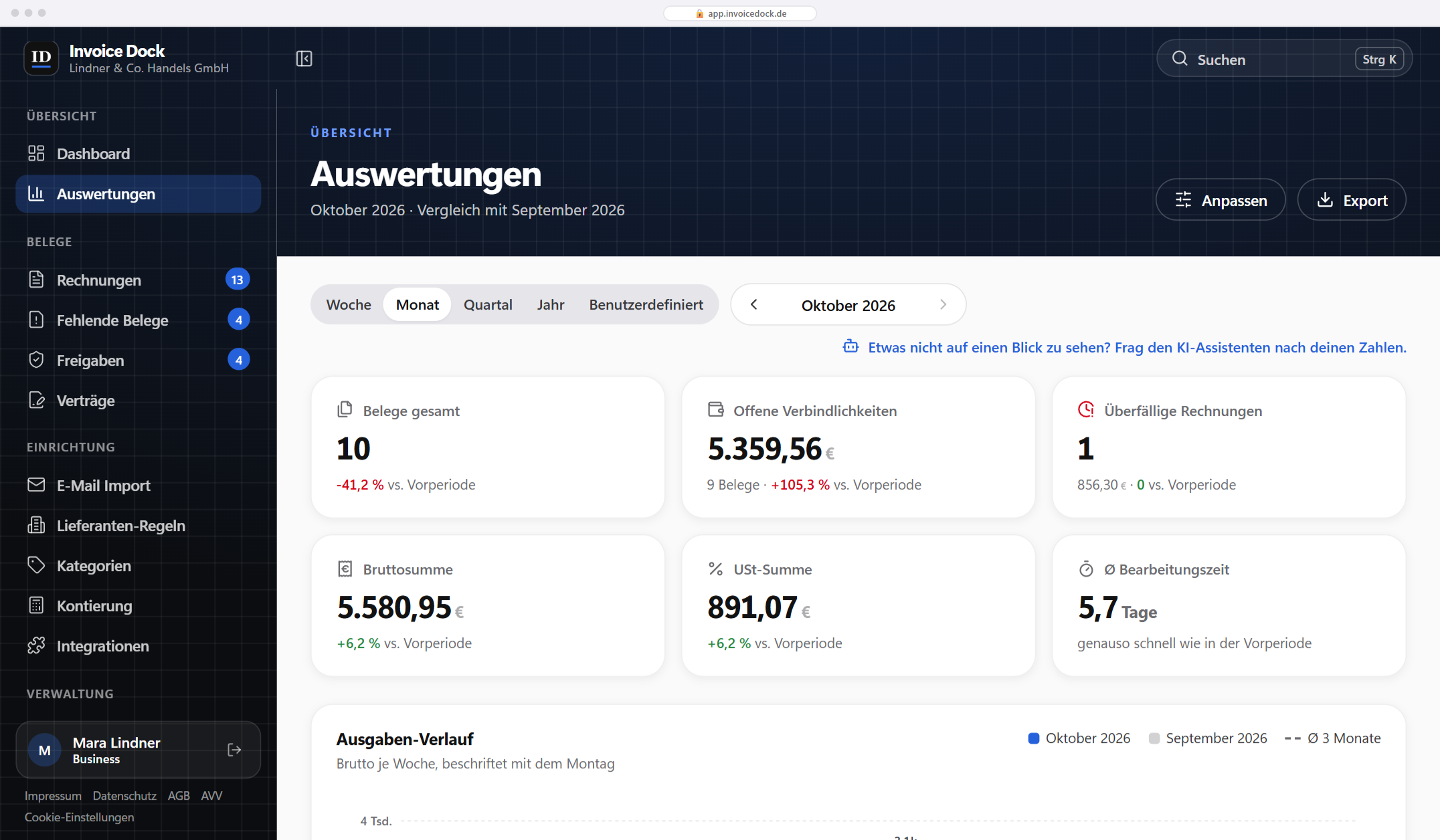Screen dimensions: 1440x840
Task: Open the Datenschutz footer link
Action: pos(124,796)
